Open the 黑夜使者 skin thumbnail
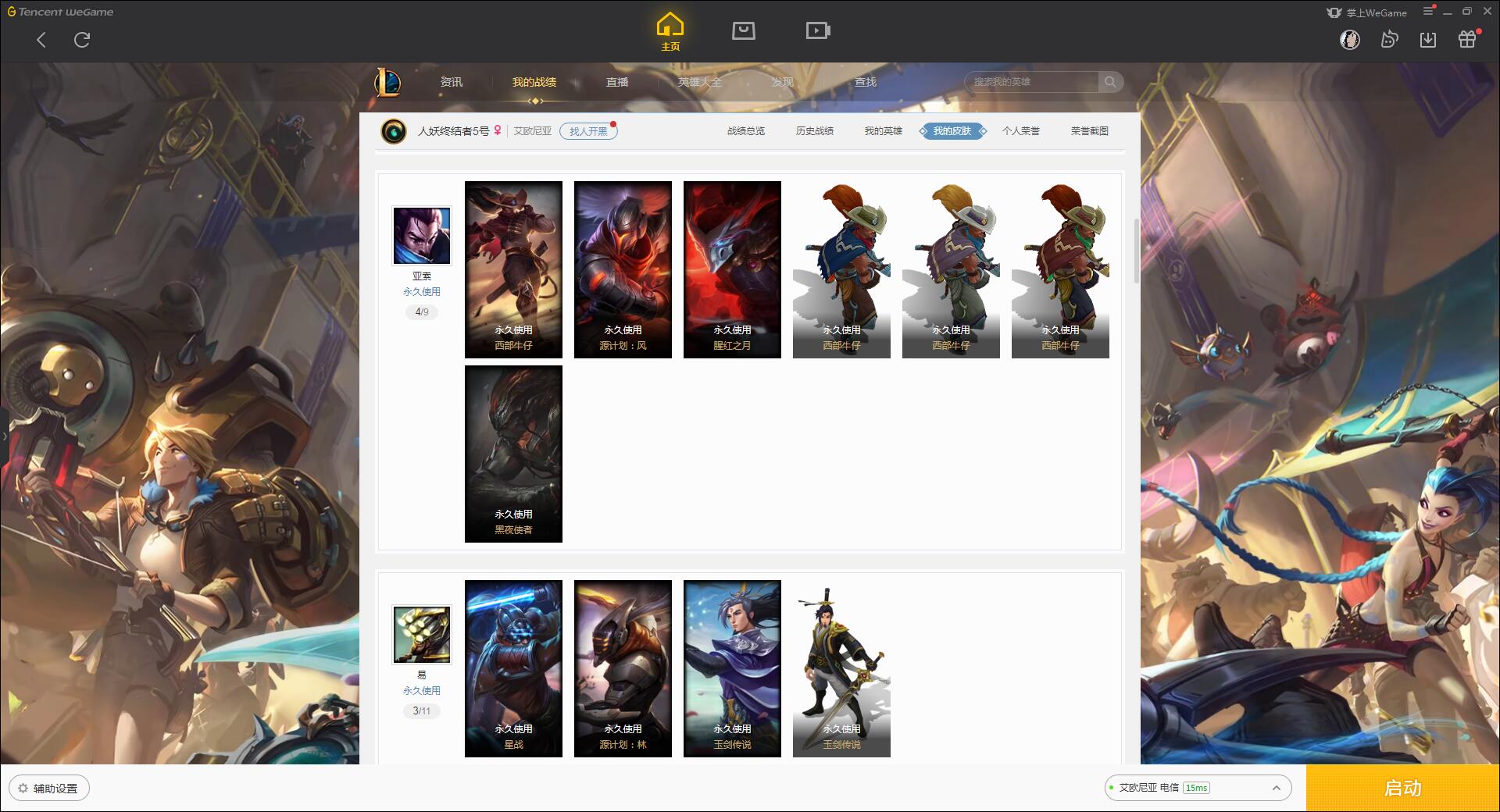The width and height of the screenshot is (1500, 812). (513, 454)
